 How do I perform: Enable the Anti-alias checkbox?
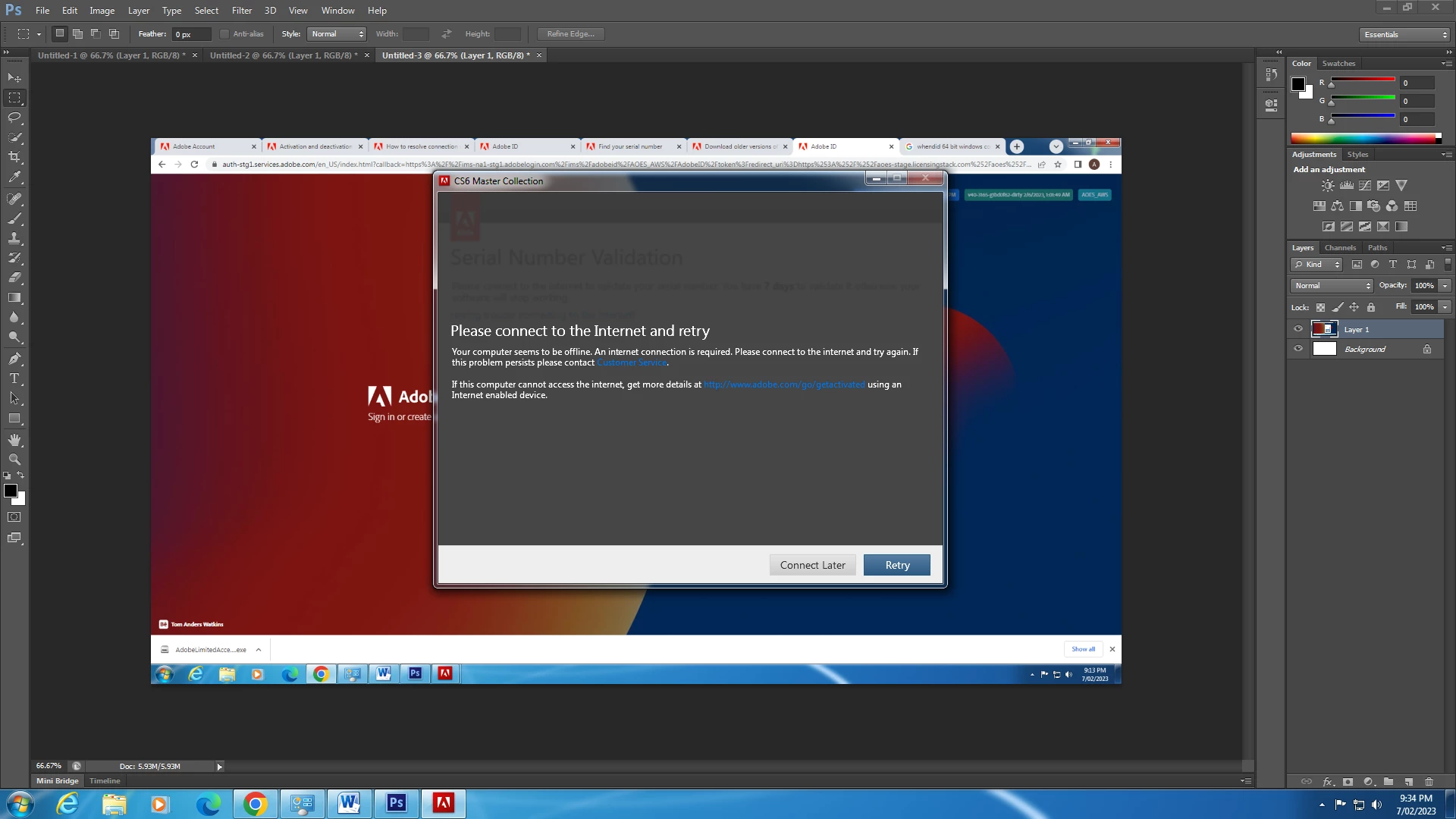coord(224,34)
